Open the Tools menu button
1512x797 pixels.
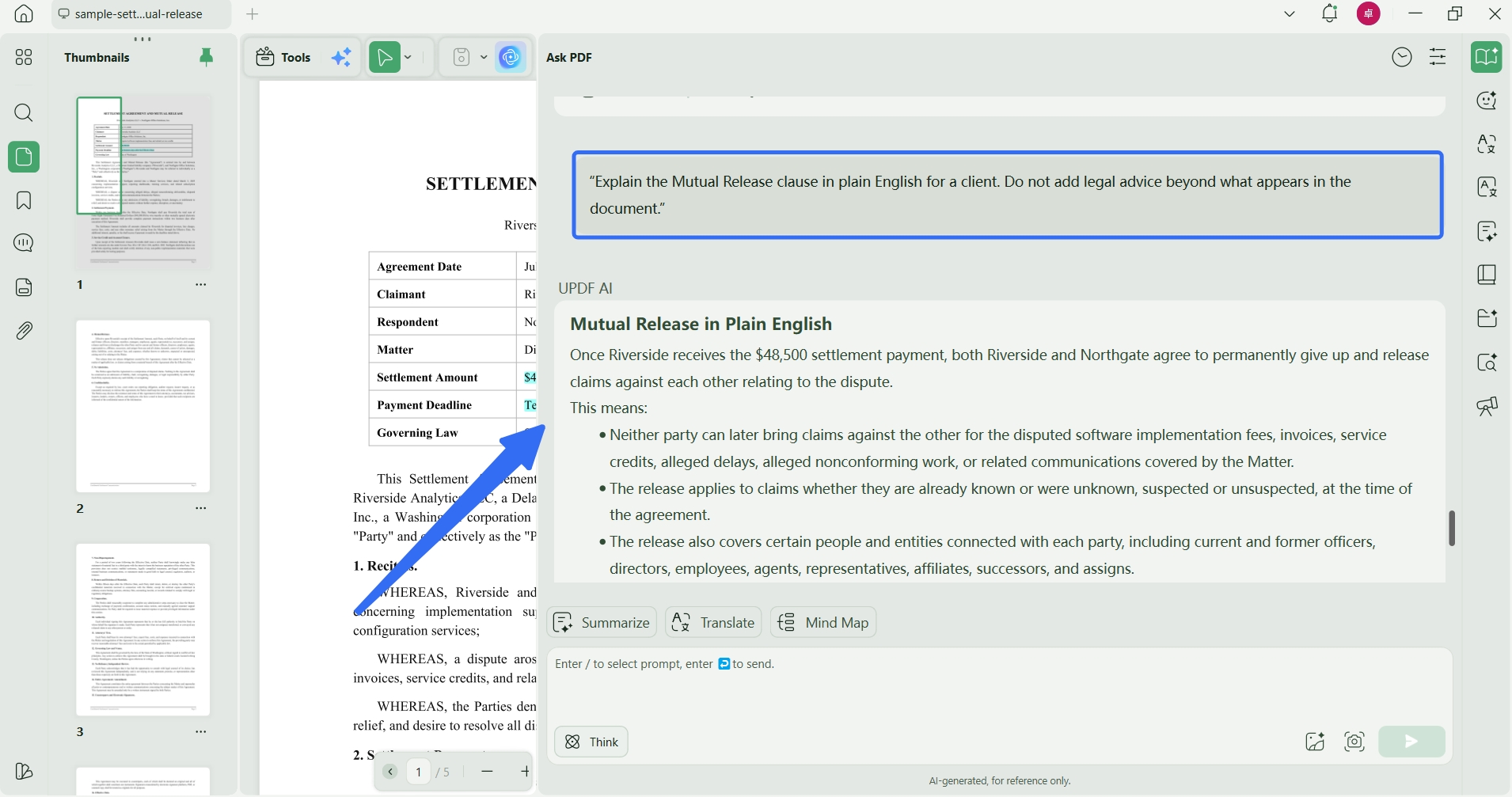click(284, 57)
